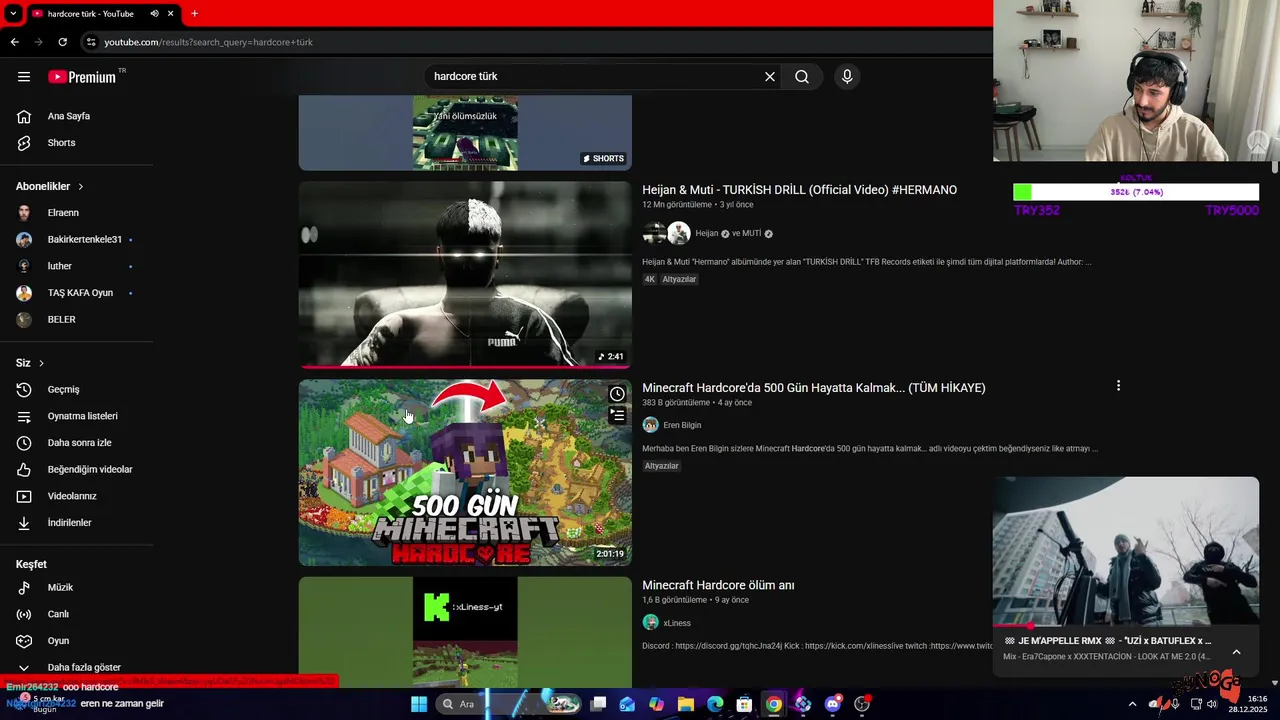Viewport: 1280px width, 720px height.
Task: Open Minecraft Hardcore ölüm anı video title
Action: 718,585
